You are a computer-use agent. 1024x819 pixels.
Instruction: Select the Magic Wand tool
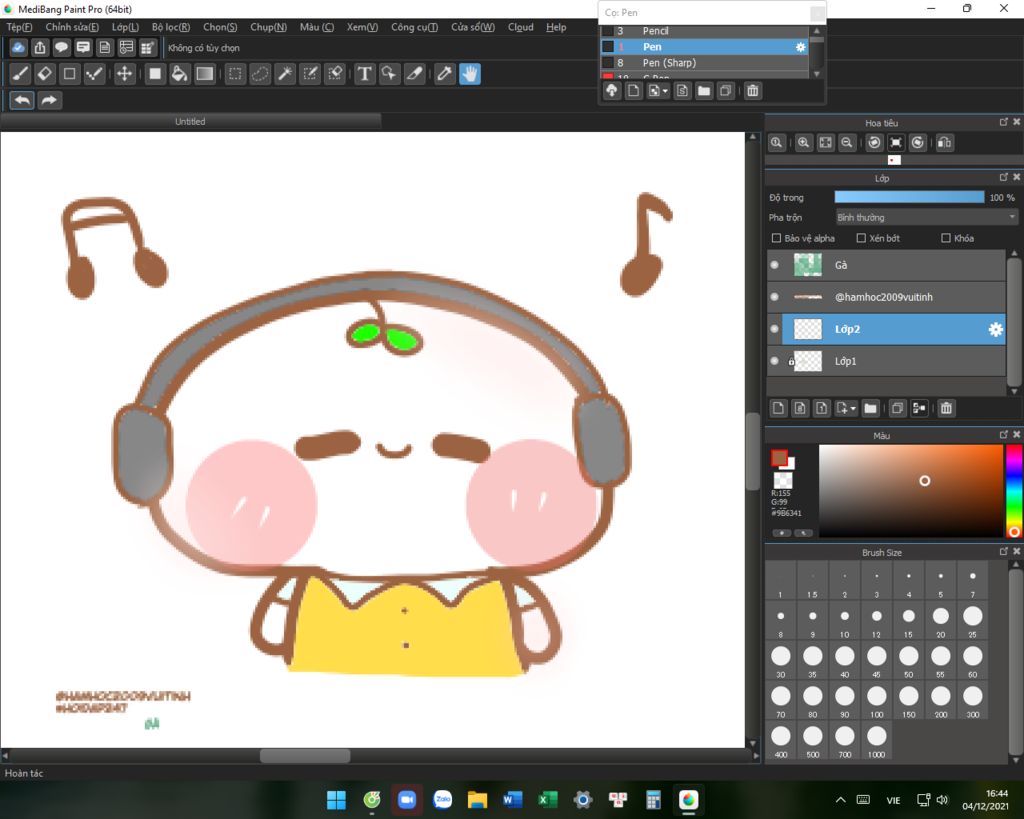tap(285, 74)
